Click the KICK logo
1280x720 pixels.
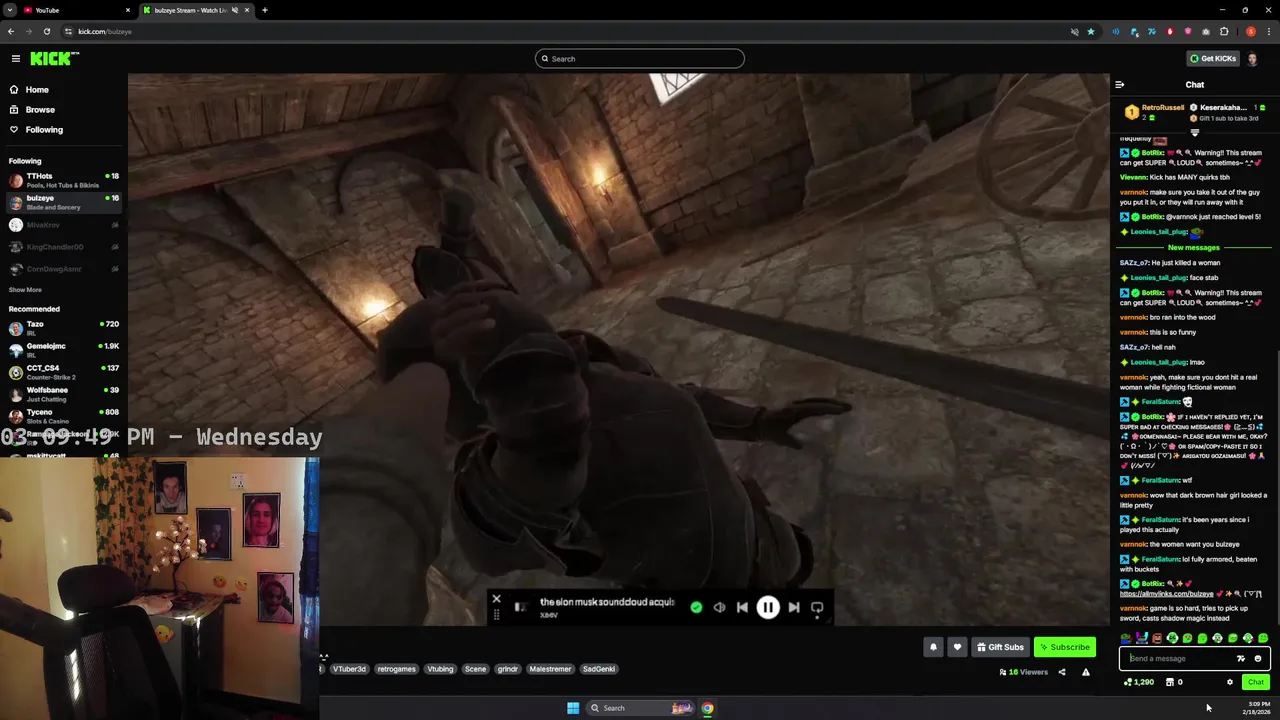[54, 59]
